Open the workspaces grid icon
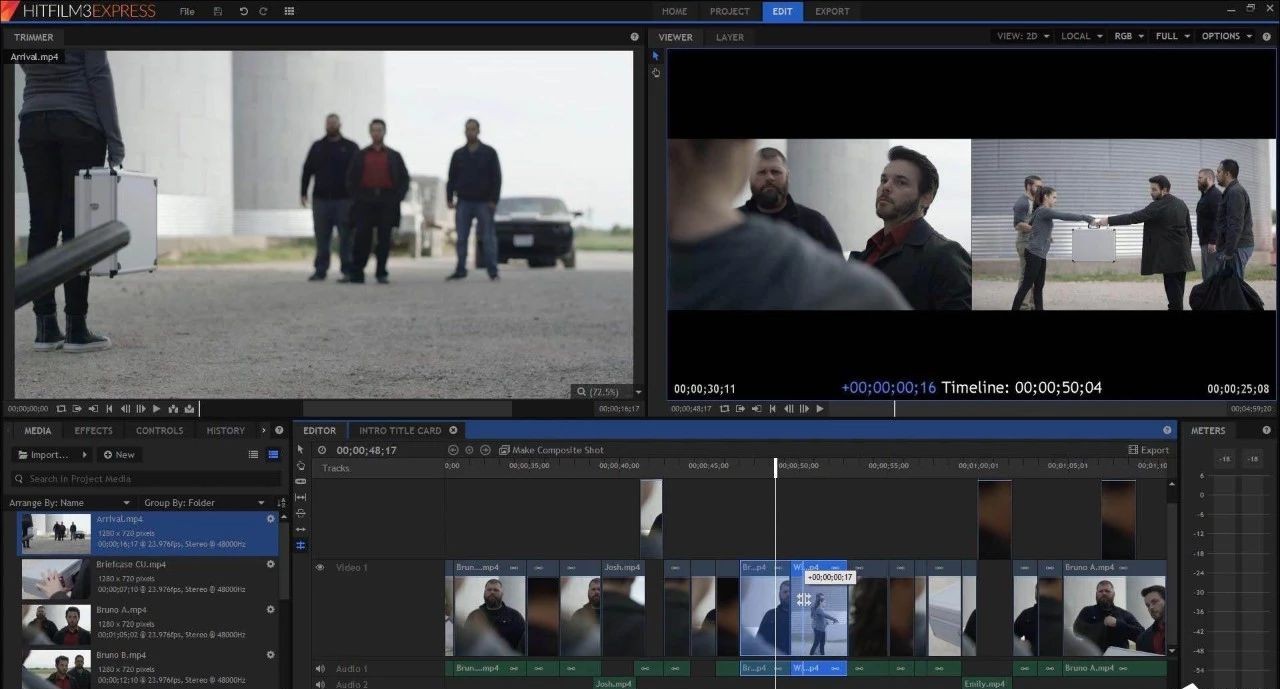The height and width of the screenshot is (689, 1280). coord(289,11)
